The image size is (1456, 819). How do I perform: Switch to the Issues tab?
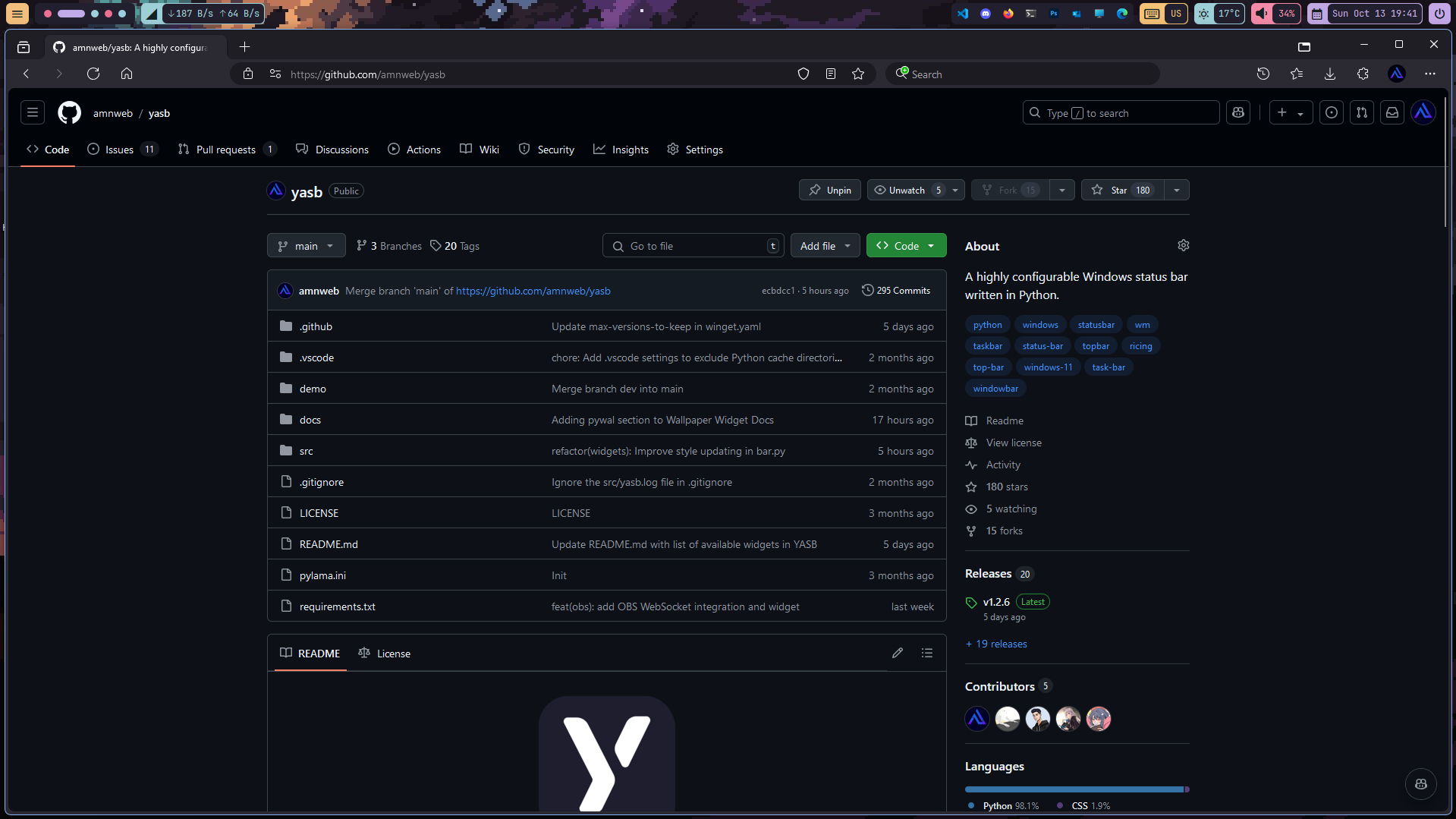click(123, 150)
